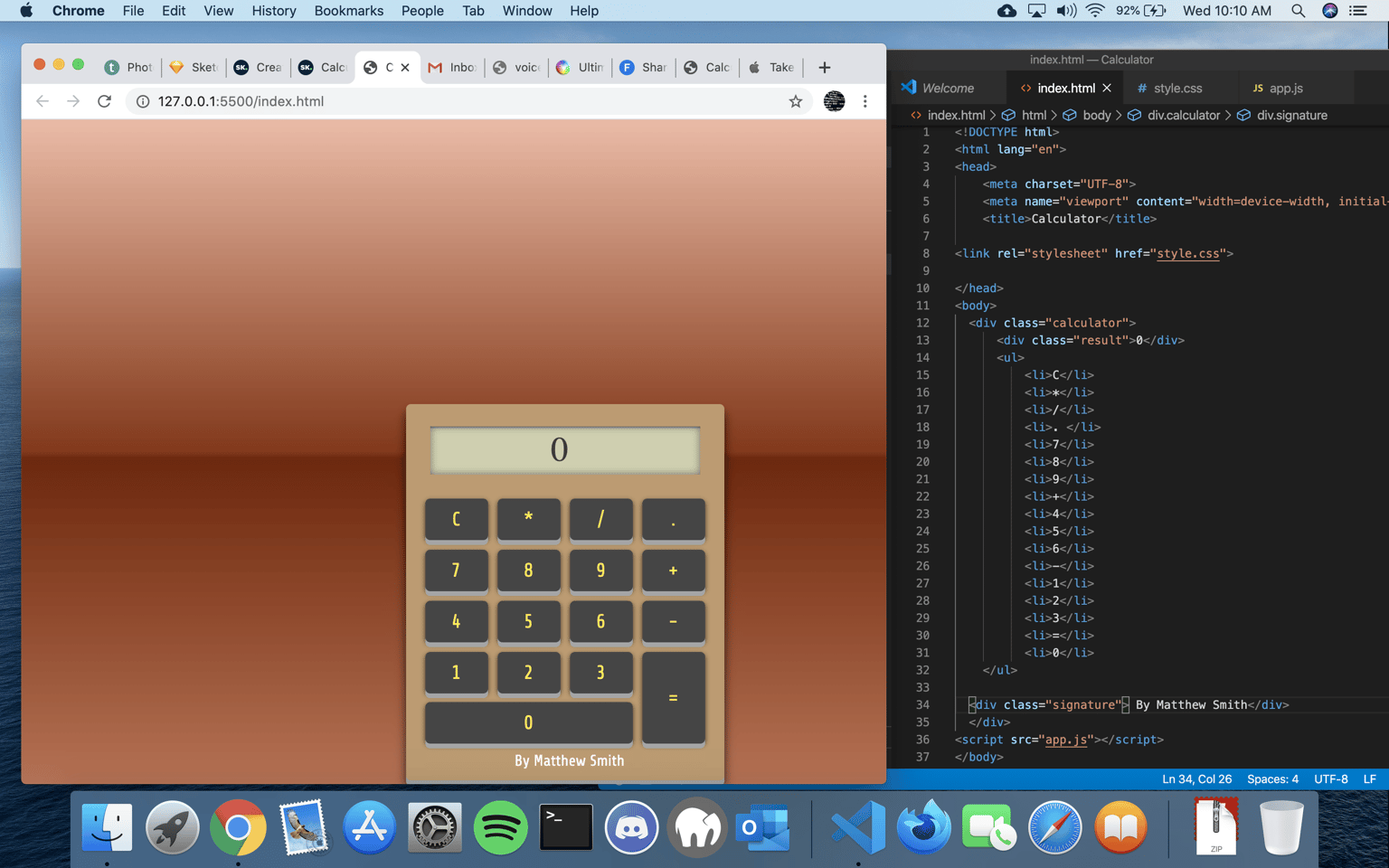Change UTF-8 encoding in status bar
1389x868 pixels.
coord(1330,778)
